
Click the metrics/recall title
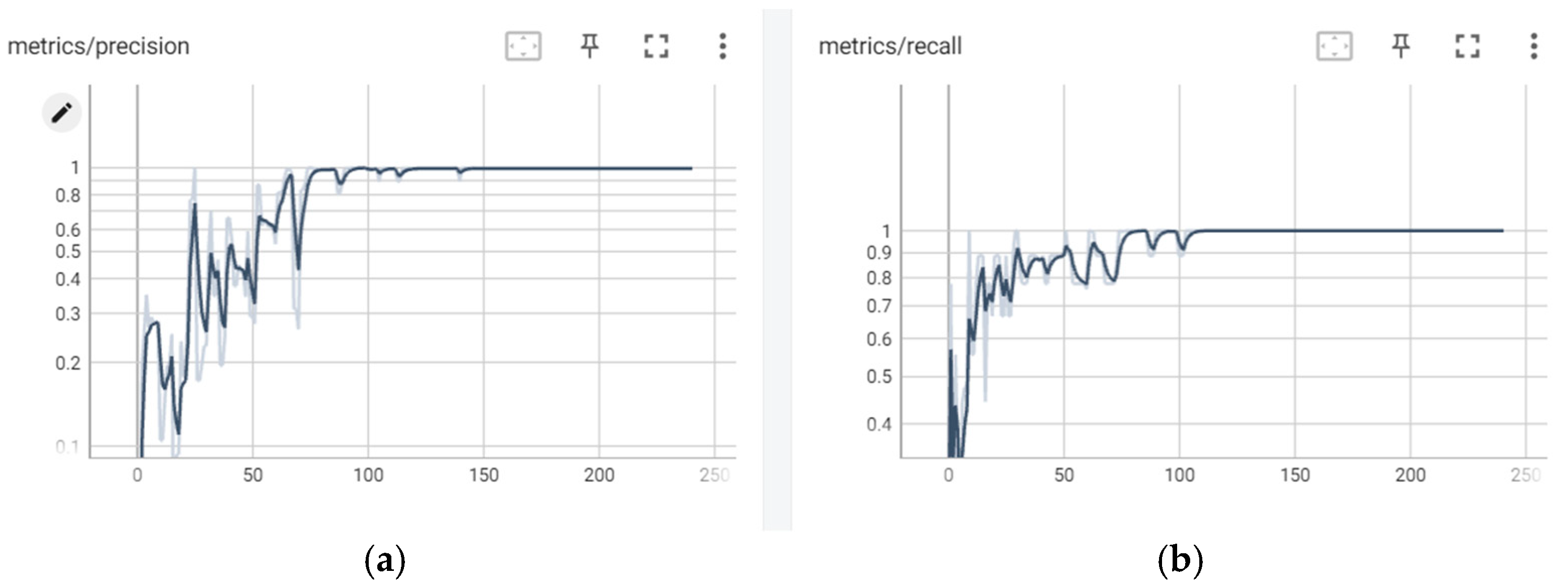(890, 46)
